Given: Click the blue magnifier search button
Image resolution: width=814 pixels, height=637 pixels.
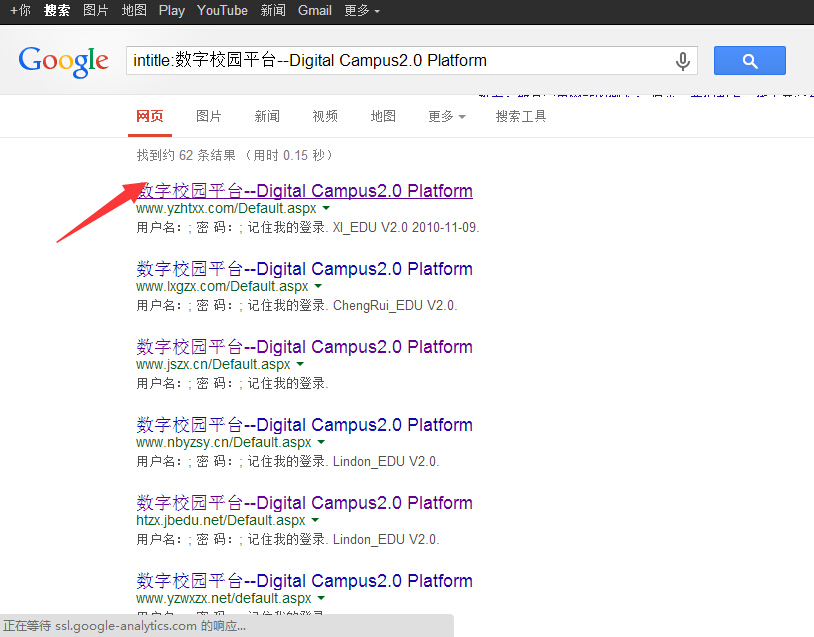Looking at the screenshot, I should coord(749,61).
